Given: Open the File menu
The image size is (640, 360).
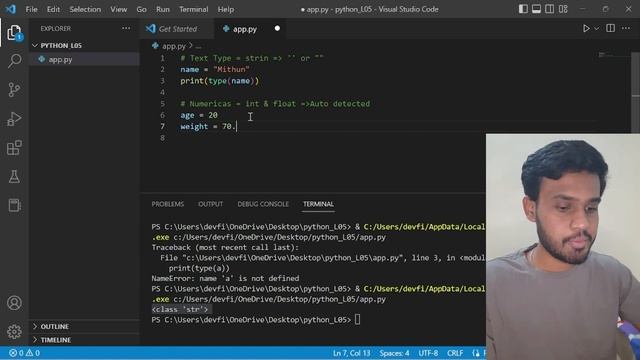Looking at the screenshot, I should coord(31,9).
